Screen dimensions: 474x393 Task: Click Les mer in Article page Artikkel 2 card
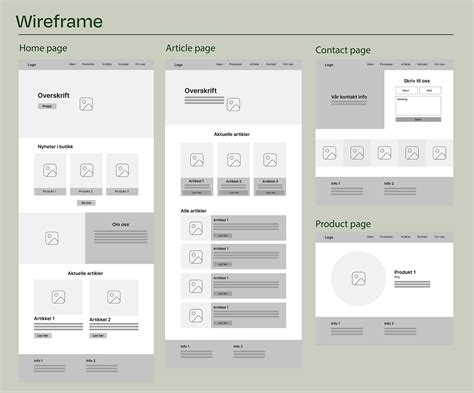234,193
